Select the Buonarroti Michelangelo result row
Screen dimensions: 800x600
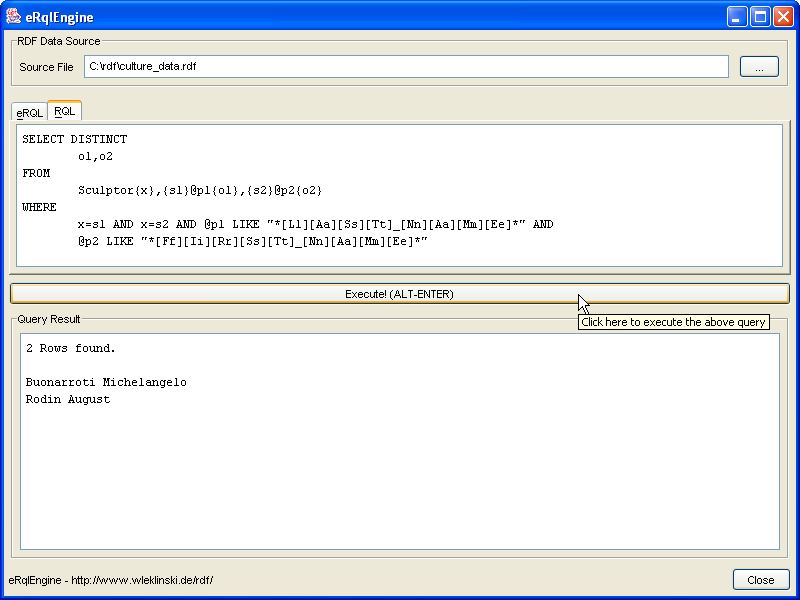pyautogui.click(x=106, y=383)
